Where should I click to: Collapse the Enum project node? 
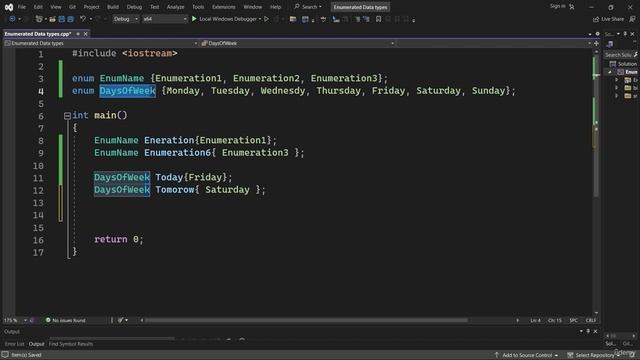pos(610,72)
